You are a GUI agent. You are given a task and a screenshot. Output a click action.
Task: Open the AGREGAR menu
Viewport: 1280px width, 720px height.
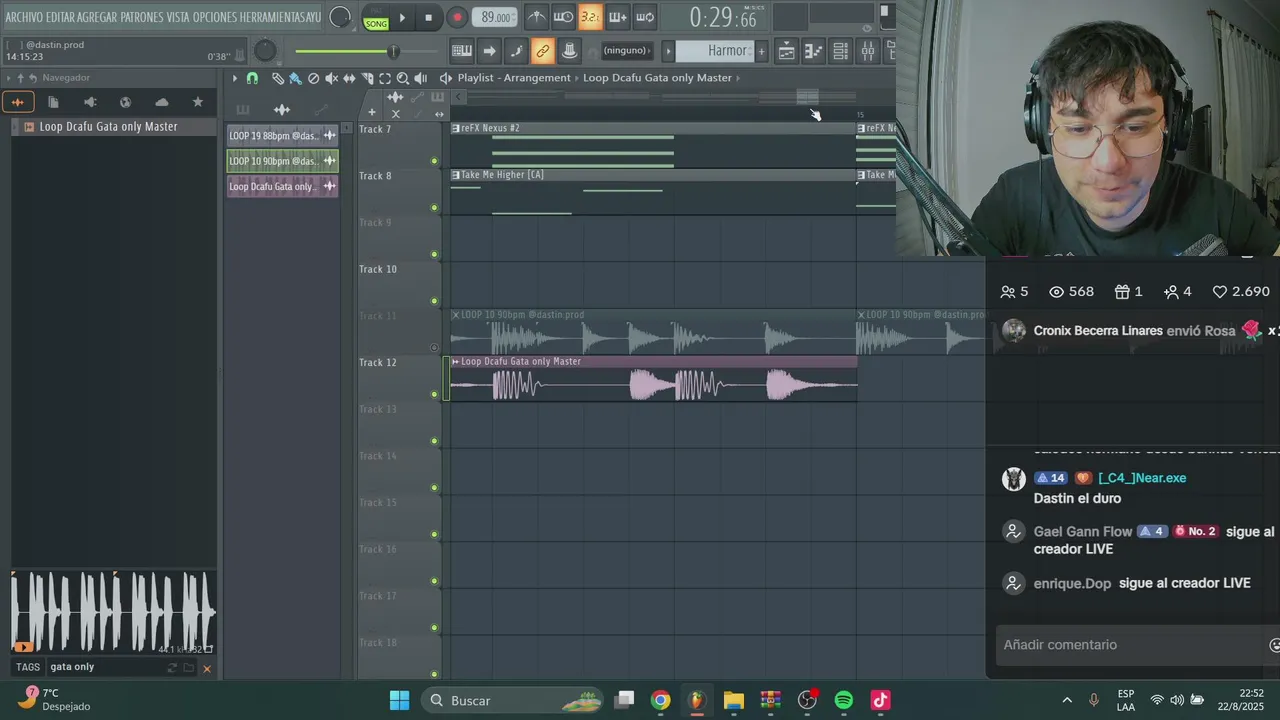click(97, 17)
